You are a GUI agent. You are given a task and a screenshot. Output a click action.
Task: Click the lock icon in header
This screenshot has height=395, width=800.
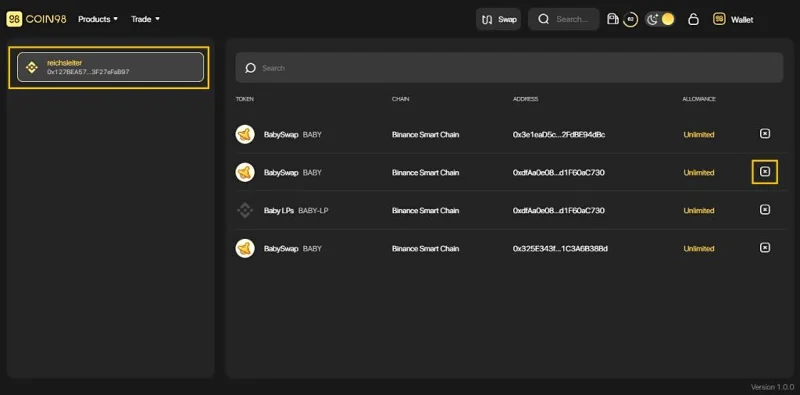pyautogui.click(x=693, y=19)
